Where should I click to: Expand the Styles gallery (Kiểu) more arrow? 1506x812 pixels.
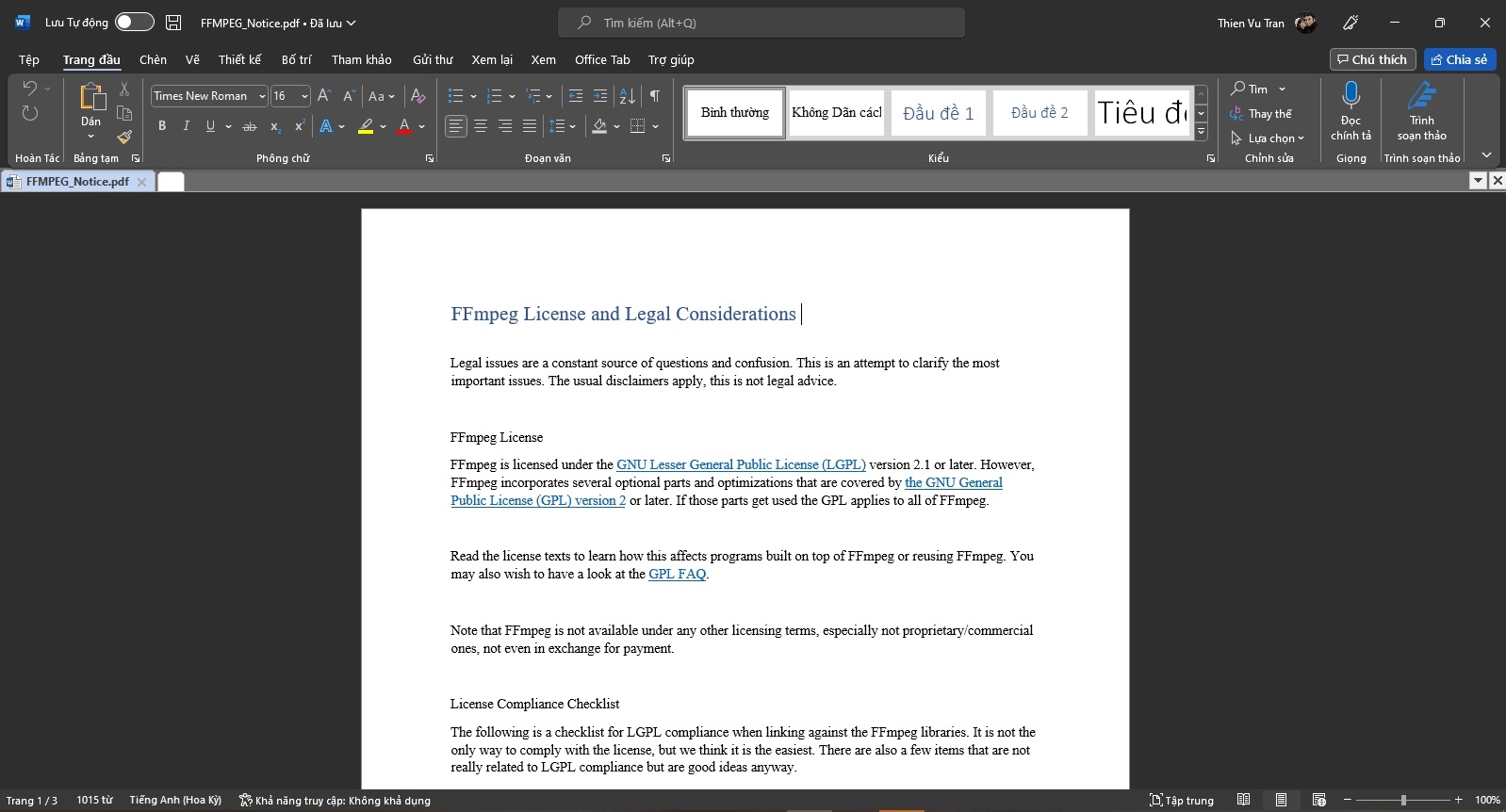pyautogui.click(x=1202, y=133)
